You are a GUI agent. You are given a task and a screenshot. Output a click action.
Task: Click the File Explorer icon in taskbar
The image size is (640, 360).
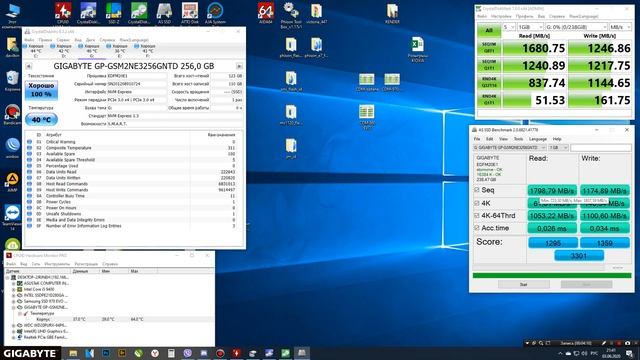(x=73, y=353)
